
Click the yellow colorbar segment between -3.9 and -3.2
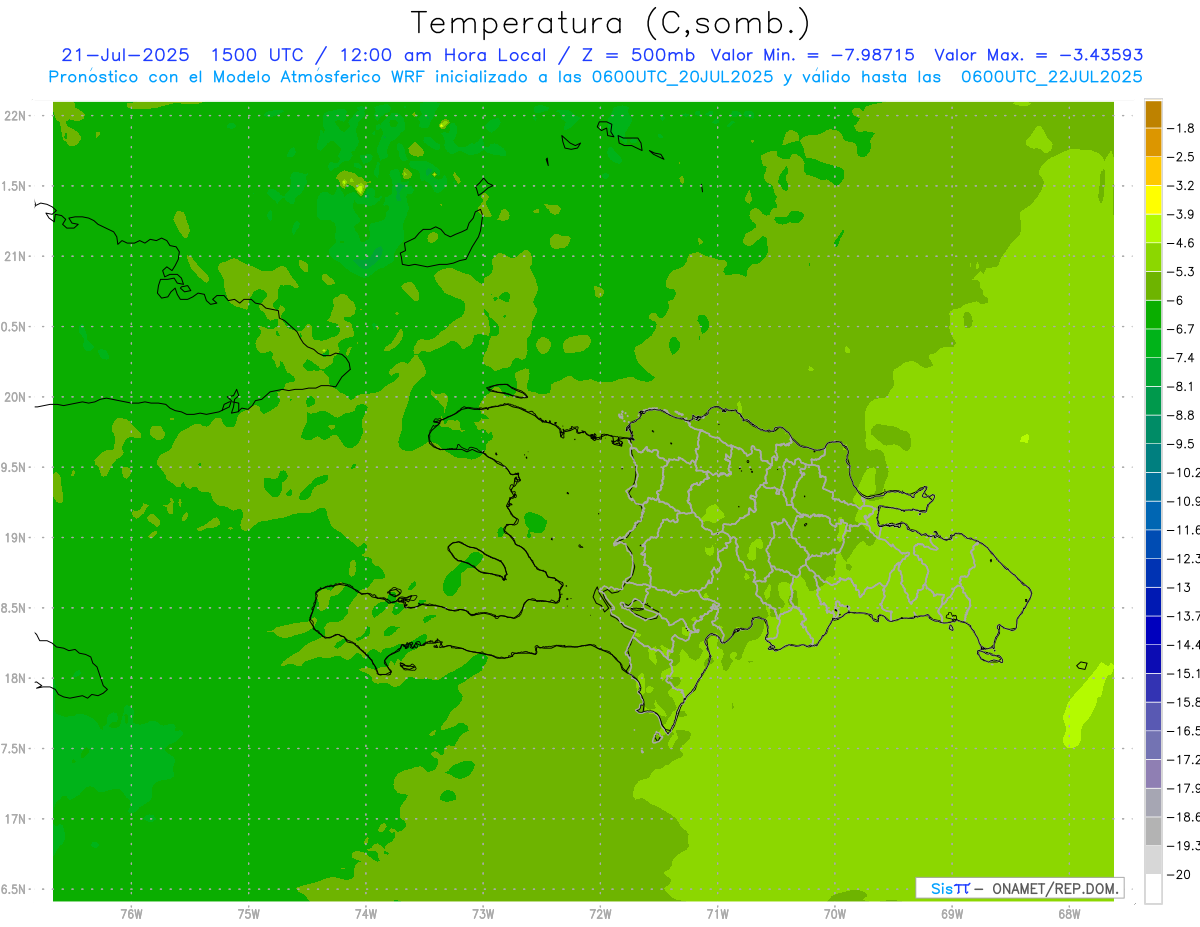(1152, 200)
